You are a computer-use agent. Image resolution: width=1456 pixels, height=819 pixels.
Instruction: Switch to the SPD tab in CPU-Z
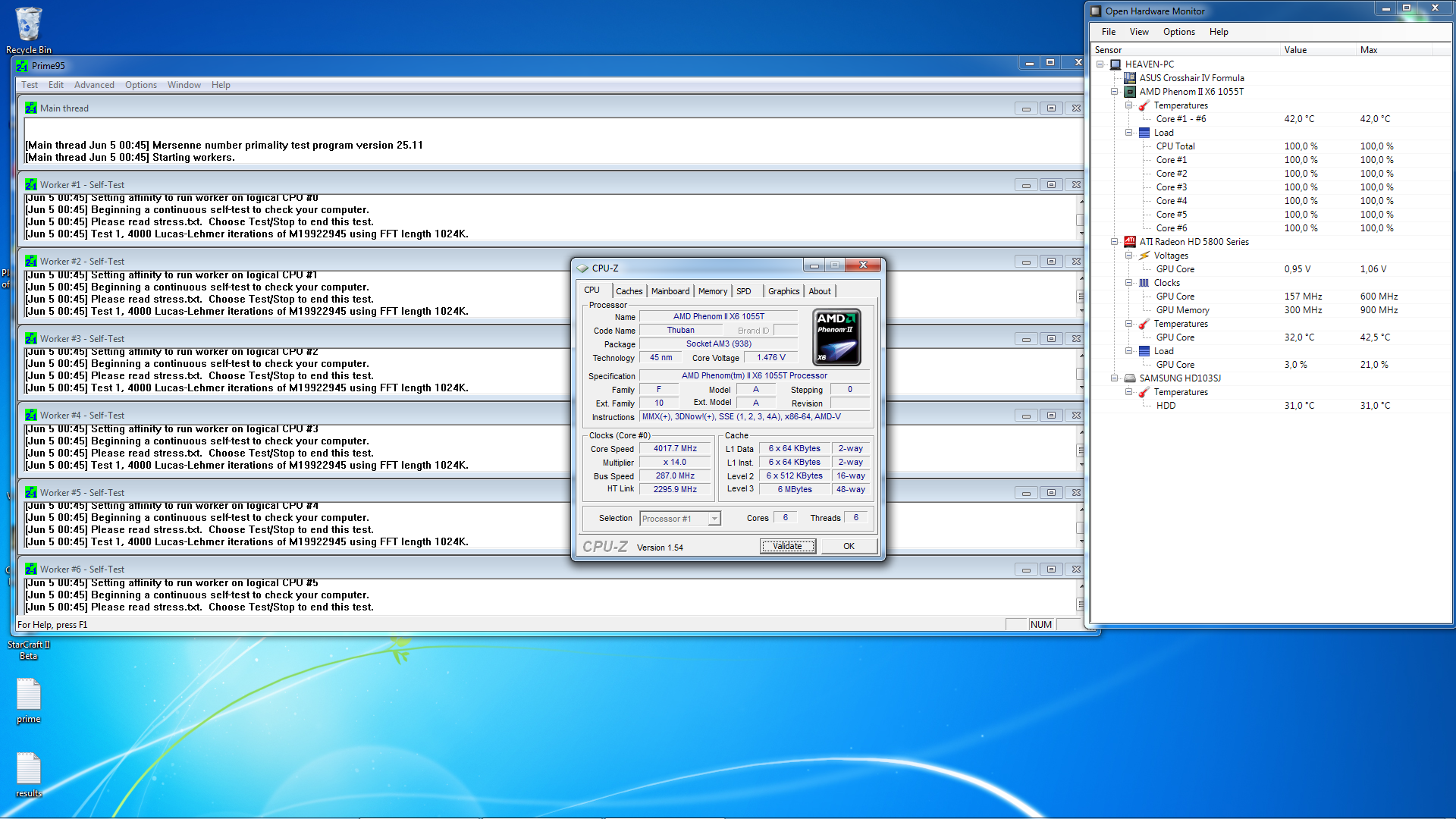coord(744,291)
